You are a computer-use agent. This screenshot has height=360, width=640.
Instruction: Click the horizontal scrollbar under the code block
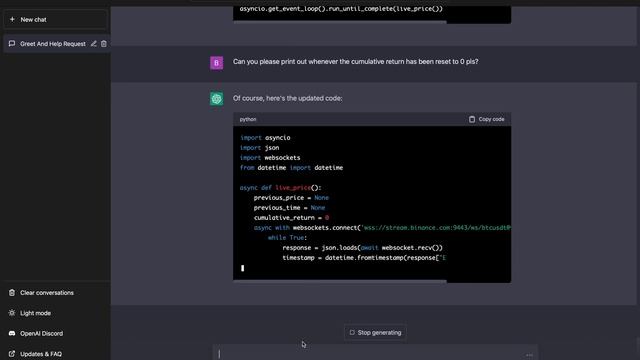coord(340,281)
